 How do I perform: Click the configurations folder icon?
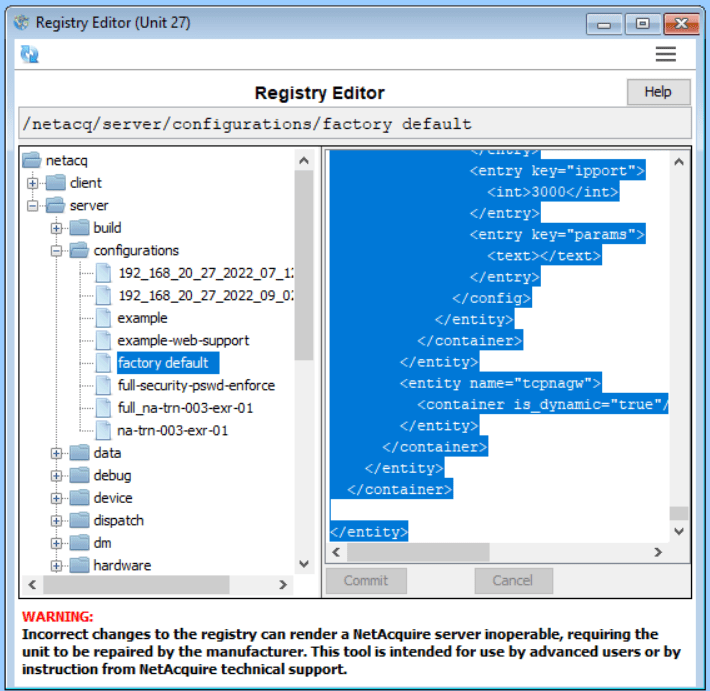coord(79,250)
